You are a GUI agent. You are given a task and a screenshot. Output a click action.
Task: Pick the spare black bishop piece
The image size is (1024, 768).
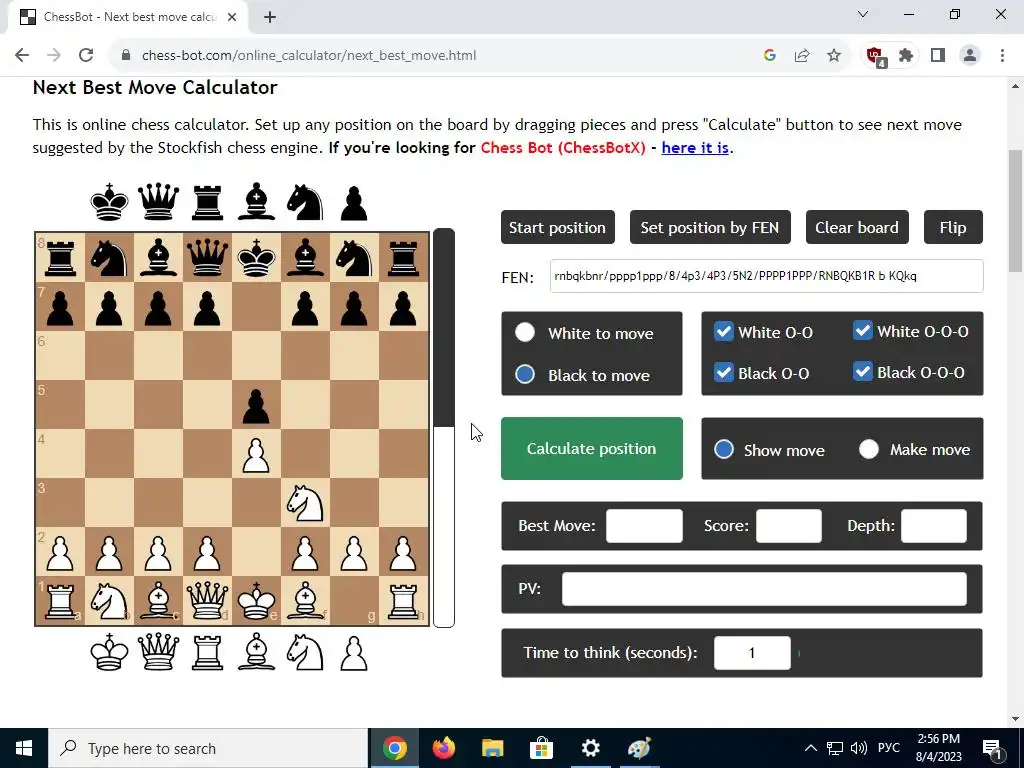(x=256, y=202)
